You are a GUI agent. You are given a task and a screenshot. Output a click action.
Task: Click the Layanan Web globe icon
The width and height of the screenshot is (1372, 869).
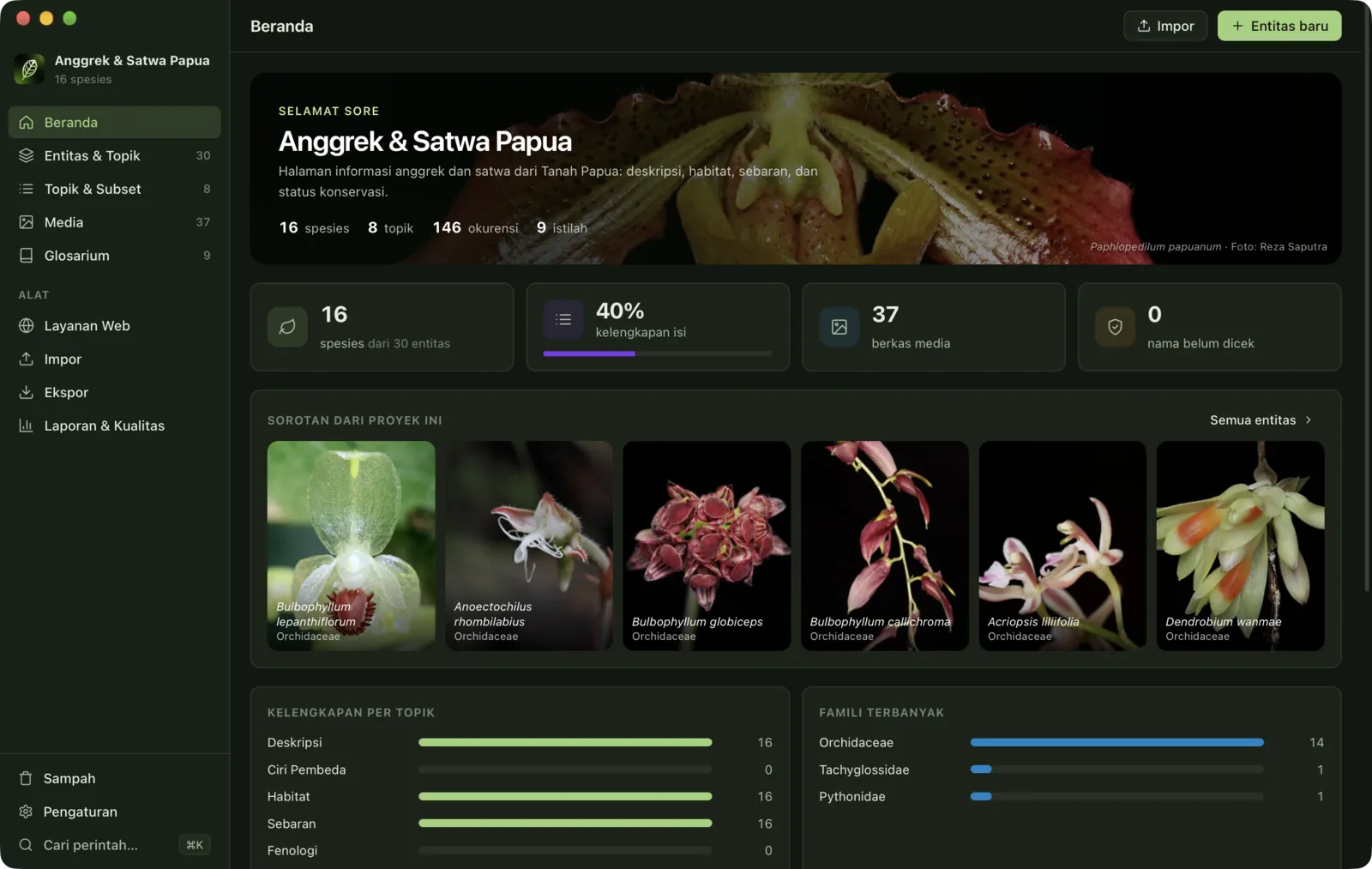(x=27, y=326)
